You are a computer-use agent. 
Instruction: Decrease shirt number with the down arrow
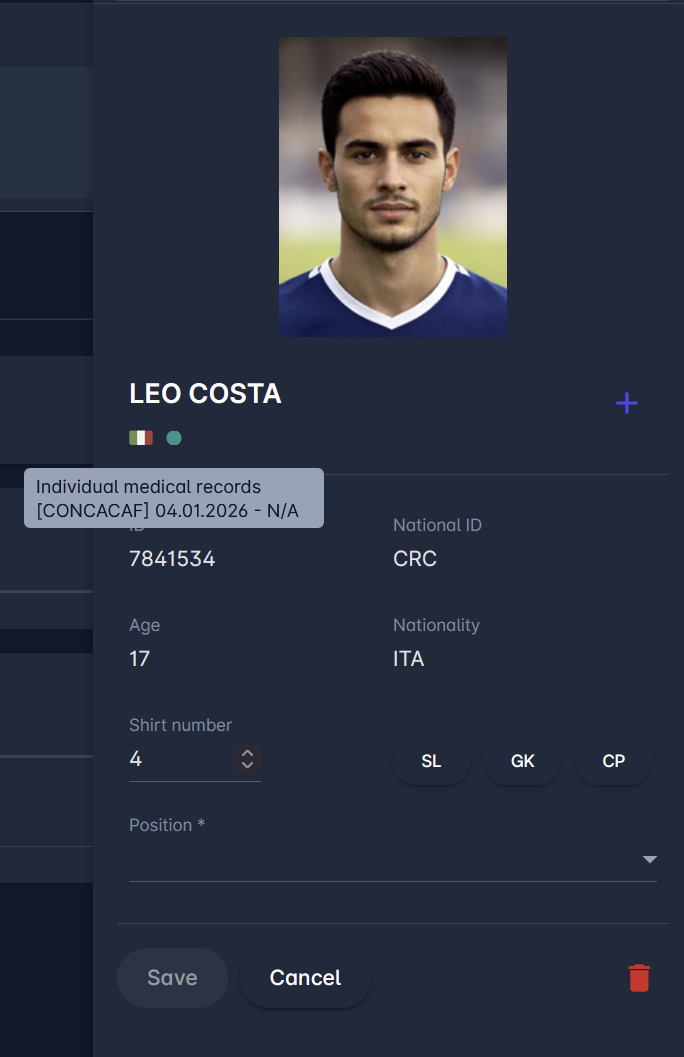(x=247, y=766)
